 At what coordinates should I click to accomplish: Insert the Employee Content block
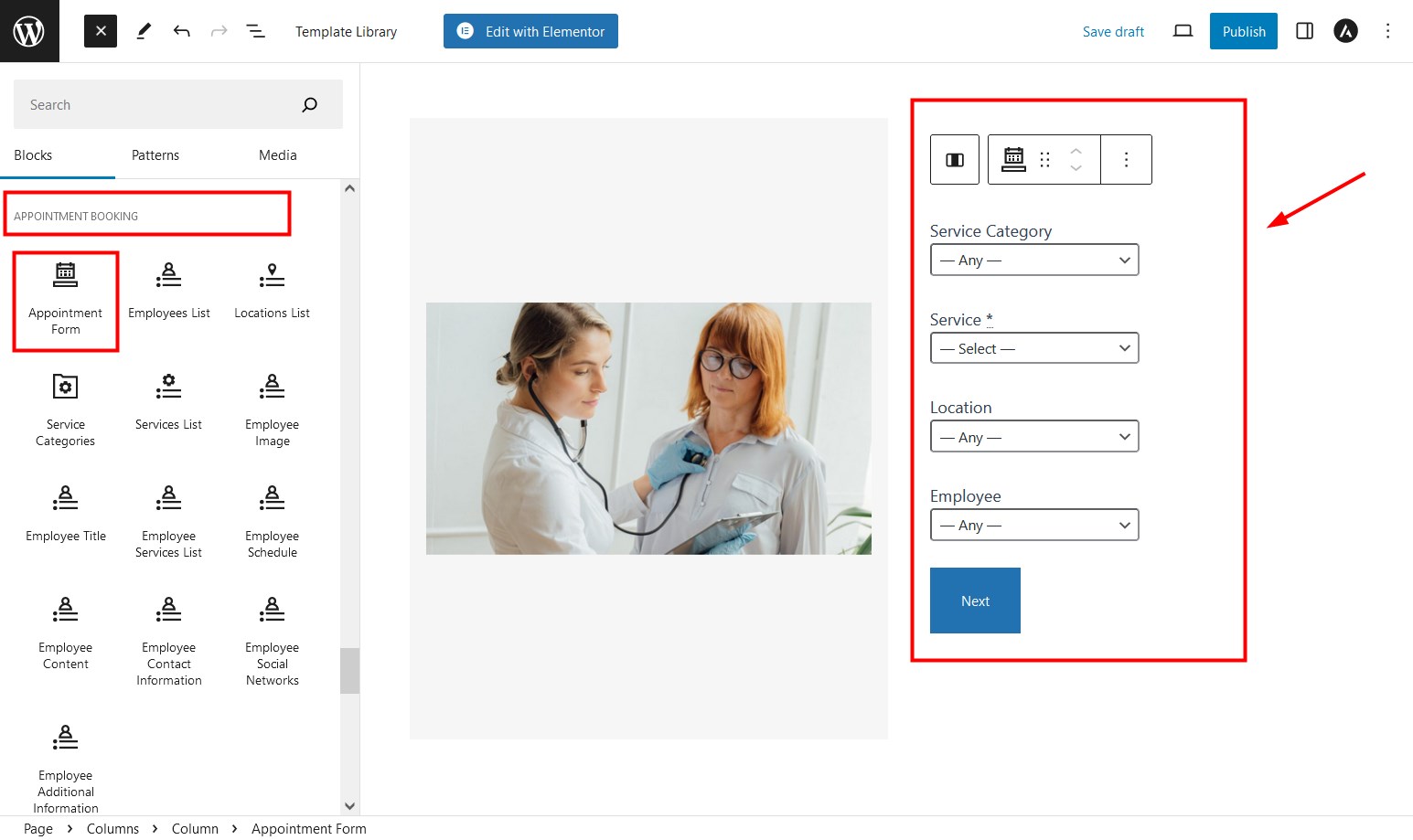pos(66,634)
